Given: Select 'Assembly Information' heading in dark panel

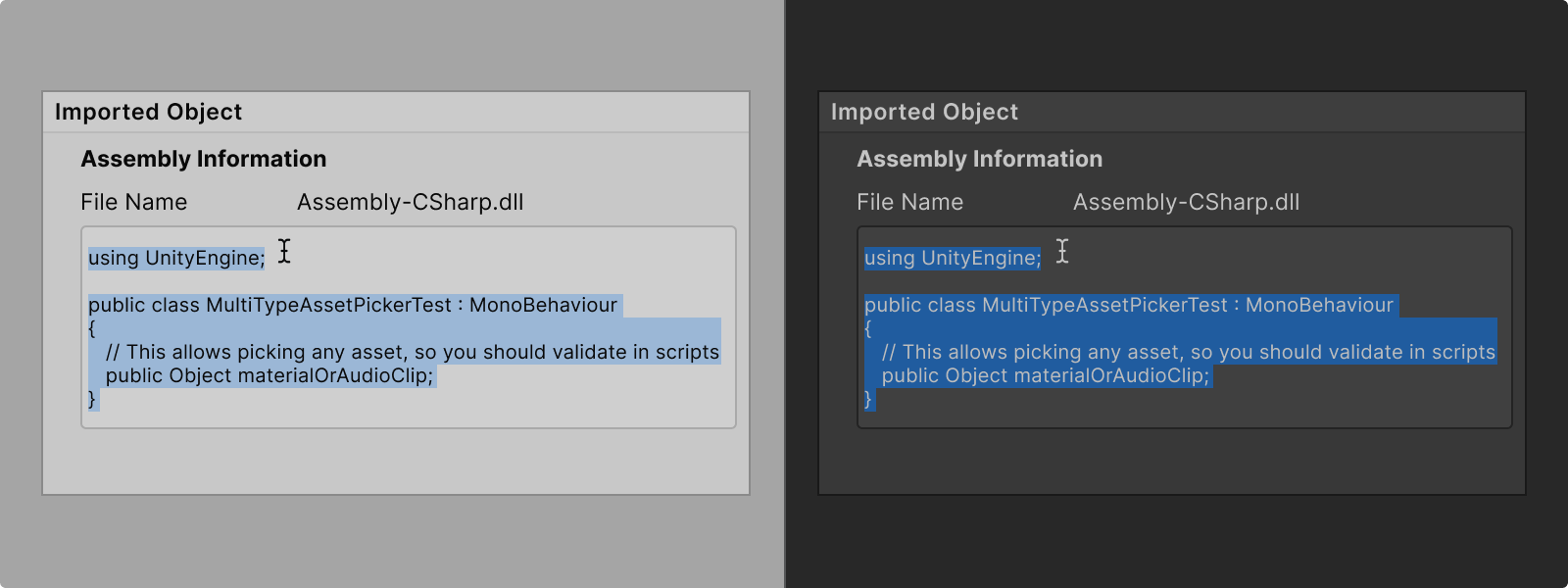Looking at the screenshot, I should (980, 159).
